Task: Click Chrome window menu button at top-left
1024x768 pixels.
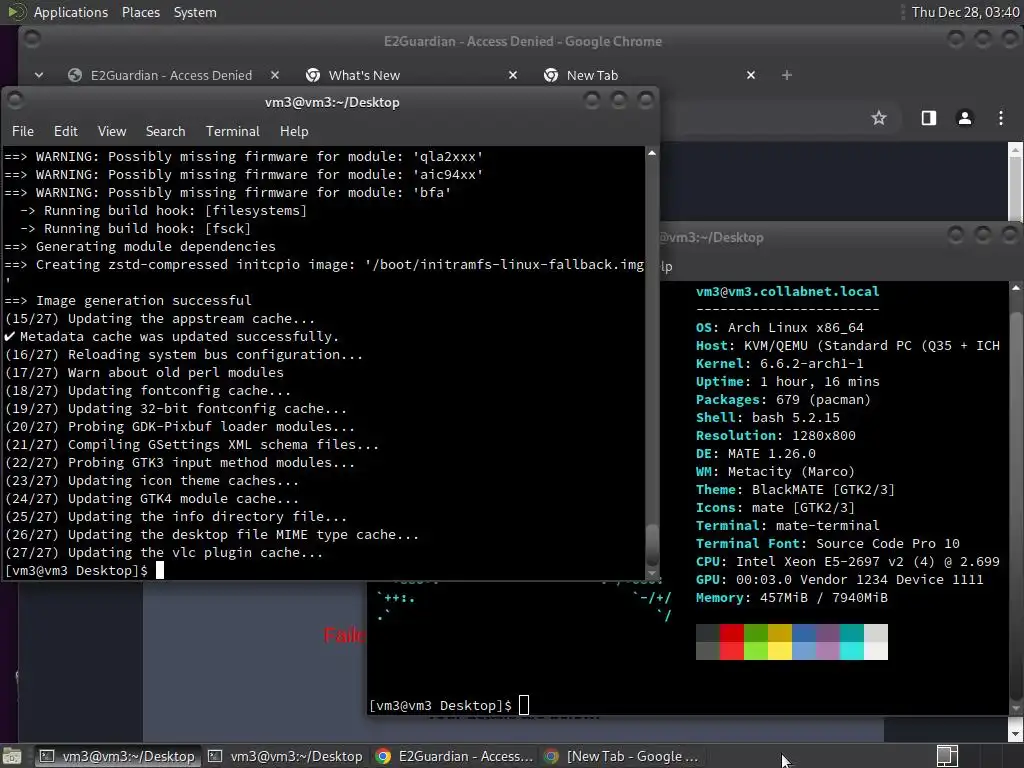Action: click(32, 39)
